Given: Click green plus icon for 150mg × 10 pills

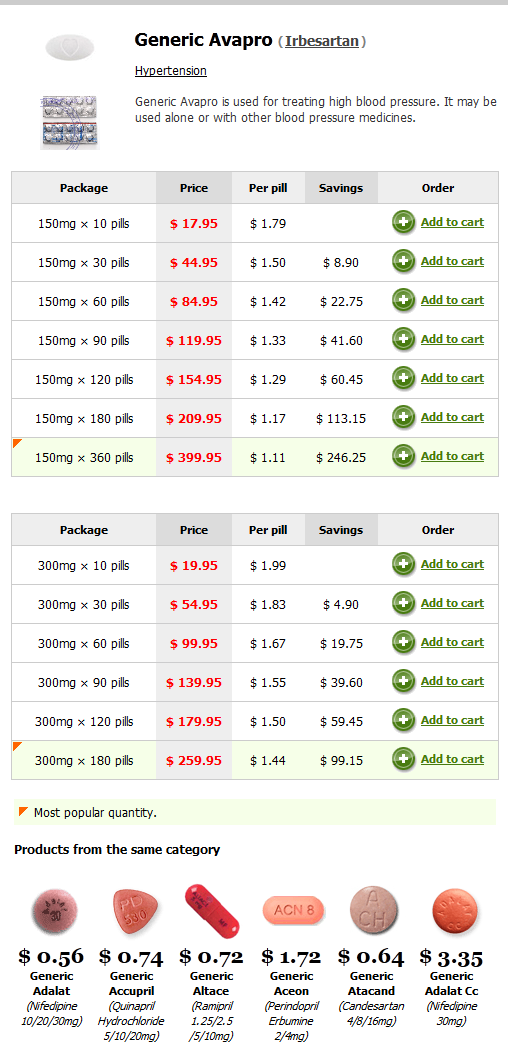Looking at the screenshot, I should point(403,222).
